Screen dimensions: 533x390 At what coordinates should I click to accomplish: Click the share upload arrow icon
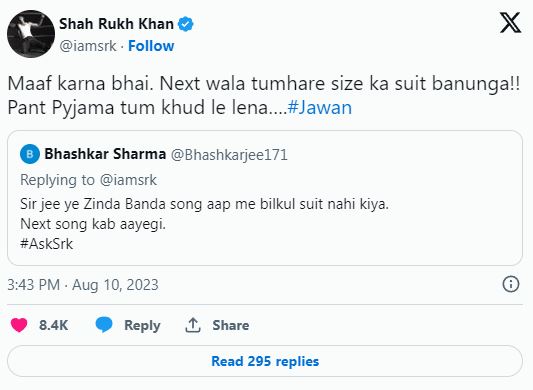click(x=193, y=325)
